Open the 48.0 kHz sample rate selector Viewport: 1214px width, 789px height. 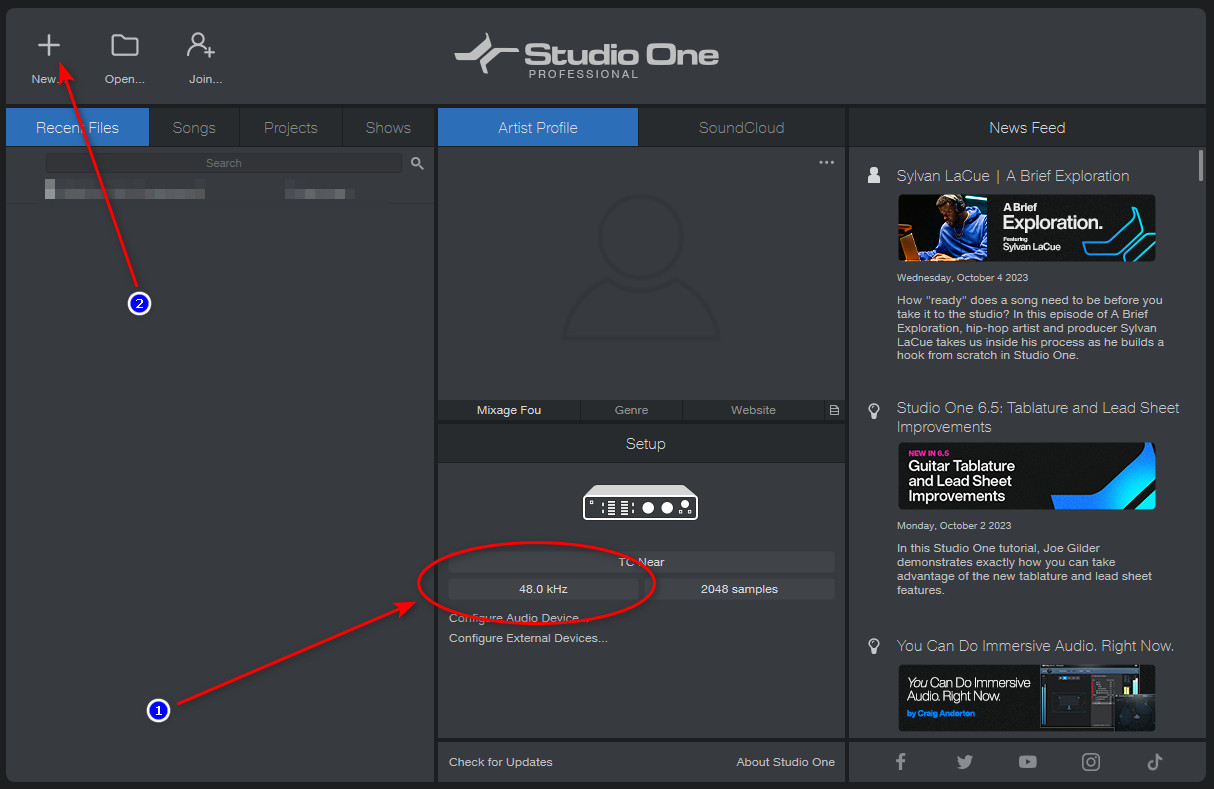pyautogui.click(x=543, y=589)
